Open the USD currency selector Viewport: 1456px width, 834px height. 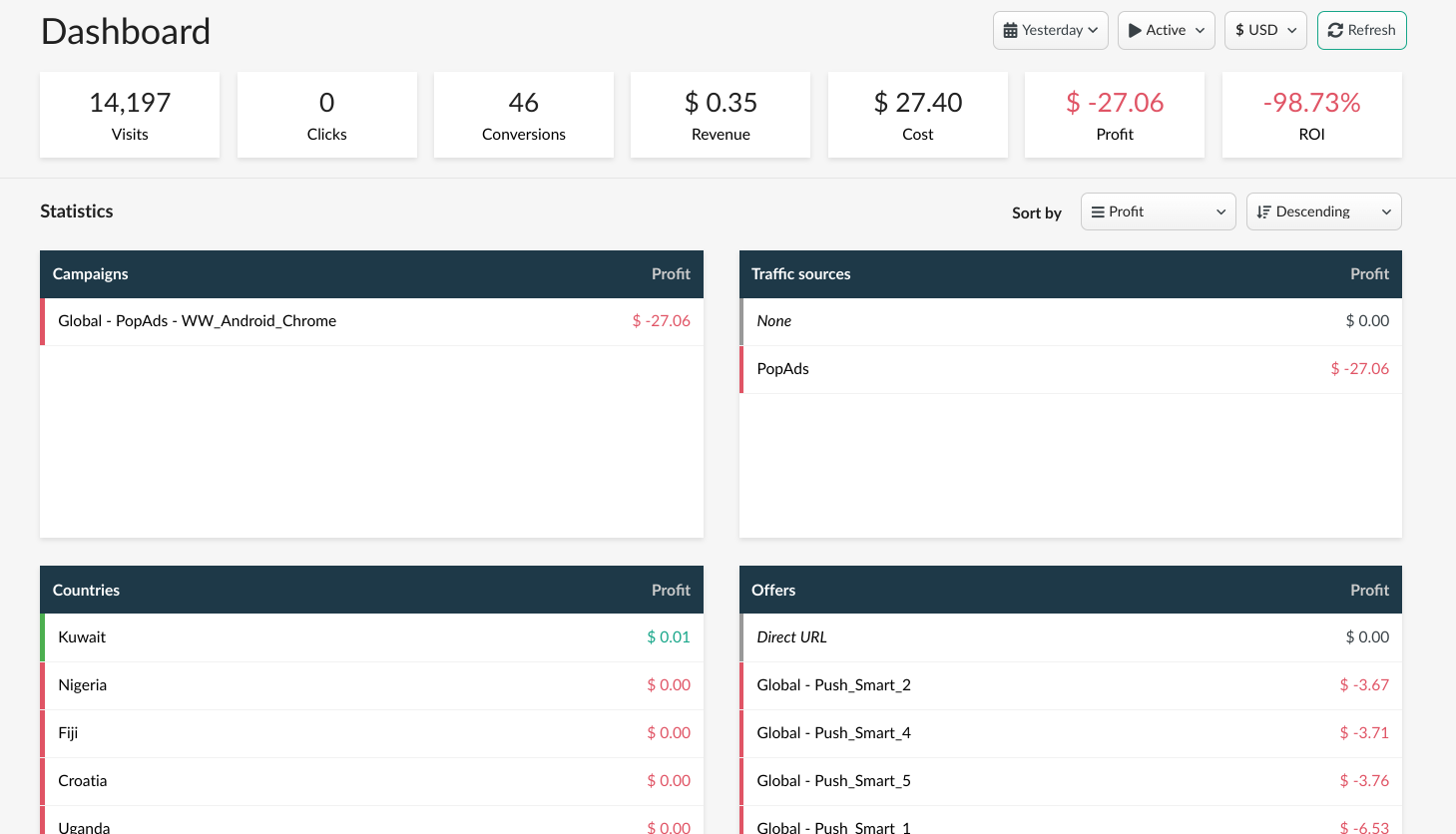tap(1264, 31)
